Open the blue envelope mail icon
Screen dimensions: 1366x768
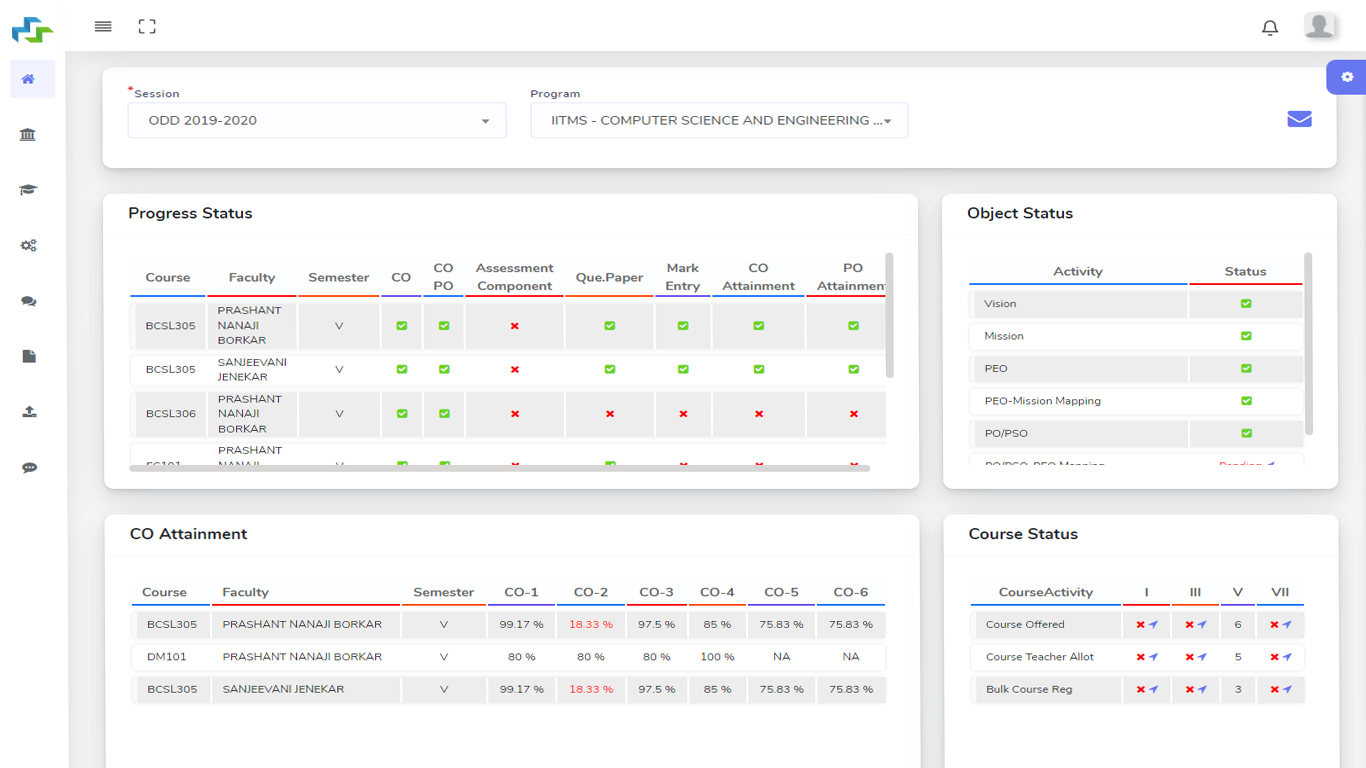1299,119
